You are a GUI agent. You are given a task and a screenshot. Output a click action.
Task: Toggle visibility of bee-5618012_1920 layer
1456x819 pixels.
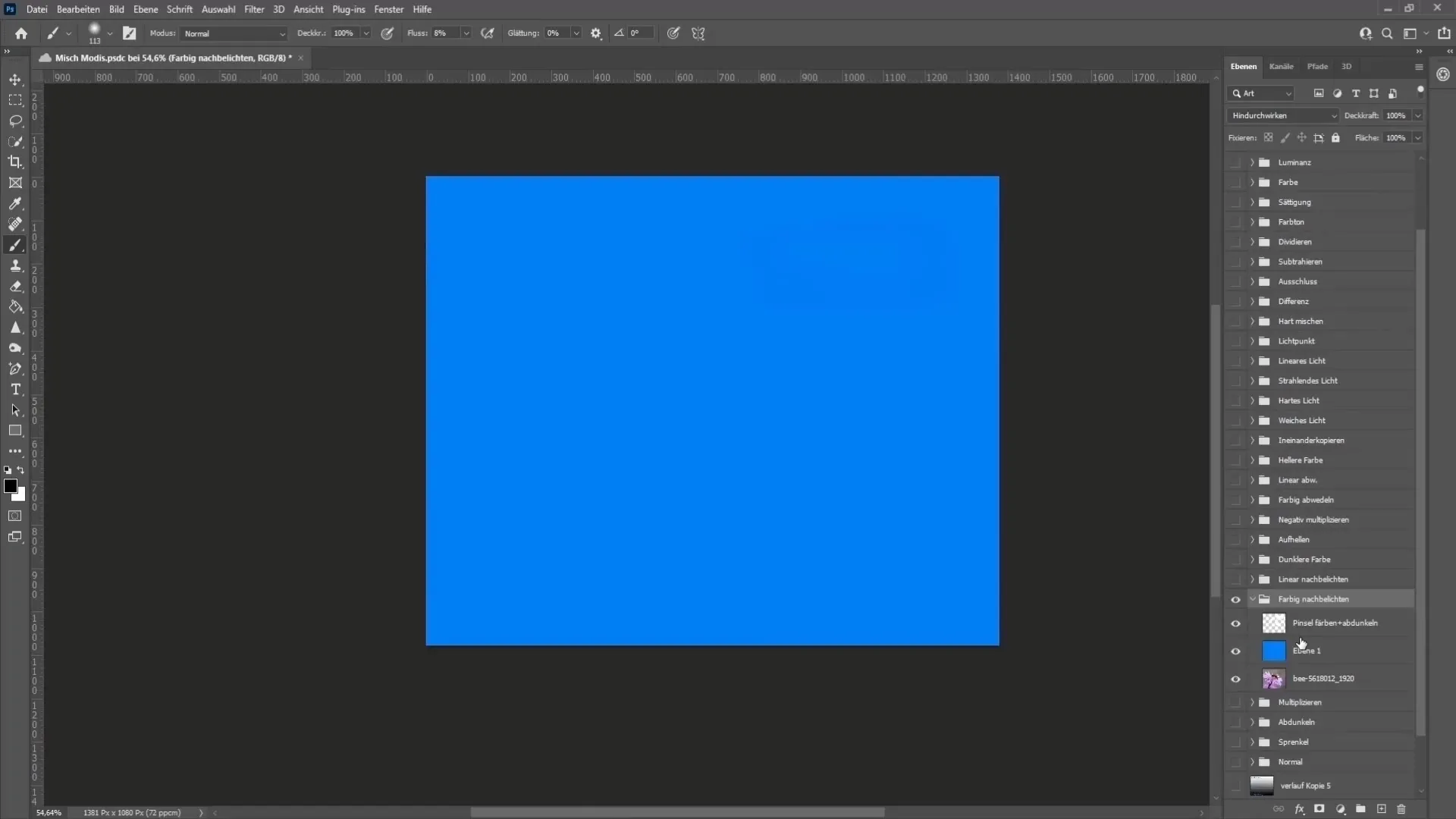click(1237, 678)
